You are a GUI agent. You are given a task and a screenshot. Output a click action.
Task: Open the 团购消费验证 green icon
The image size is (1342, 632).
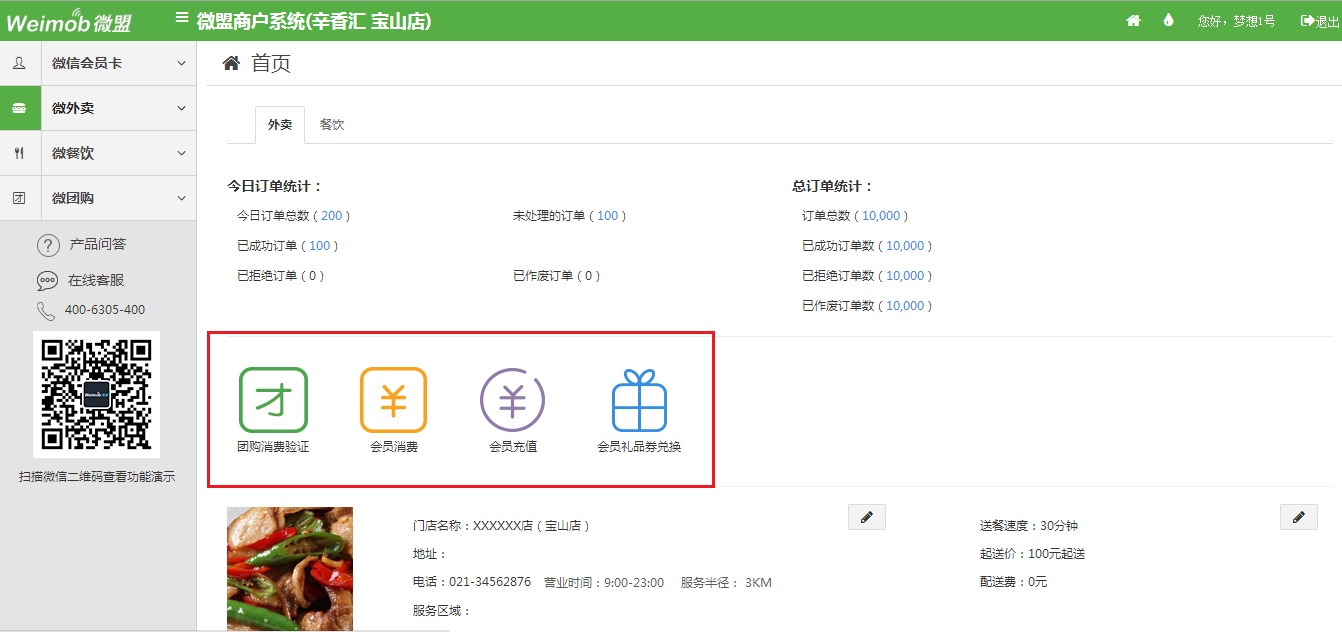tap(273, 400)
